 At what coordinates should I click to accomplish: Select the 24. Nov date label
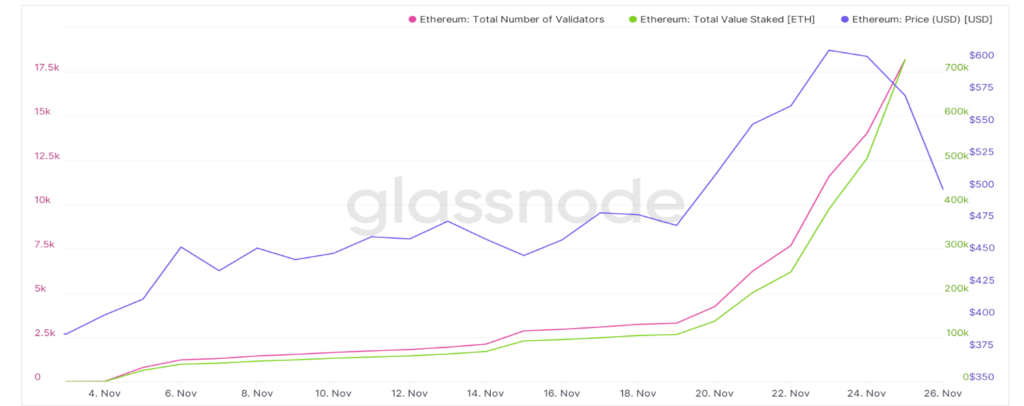pos(867,393)
